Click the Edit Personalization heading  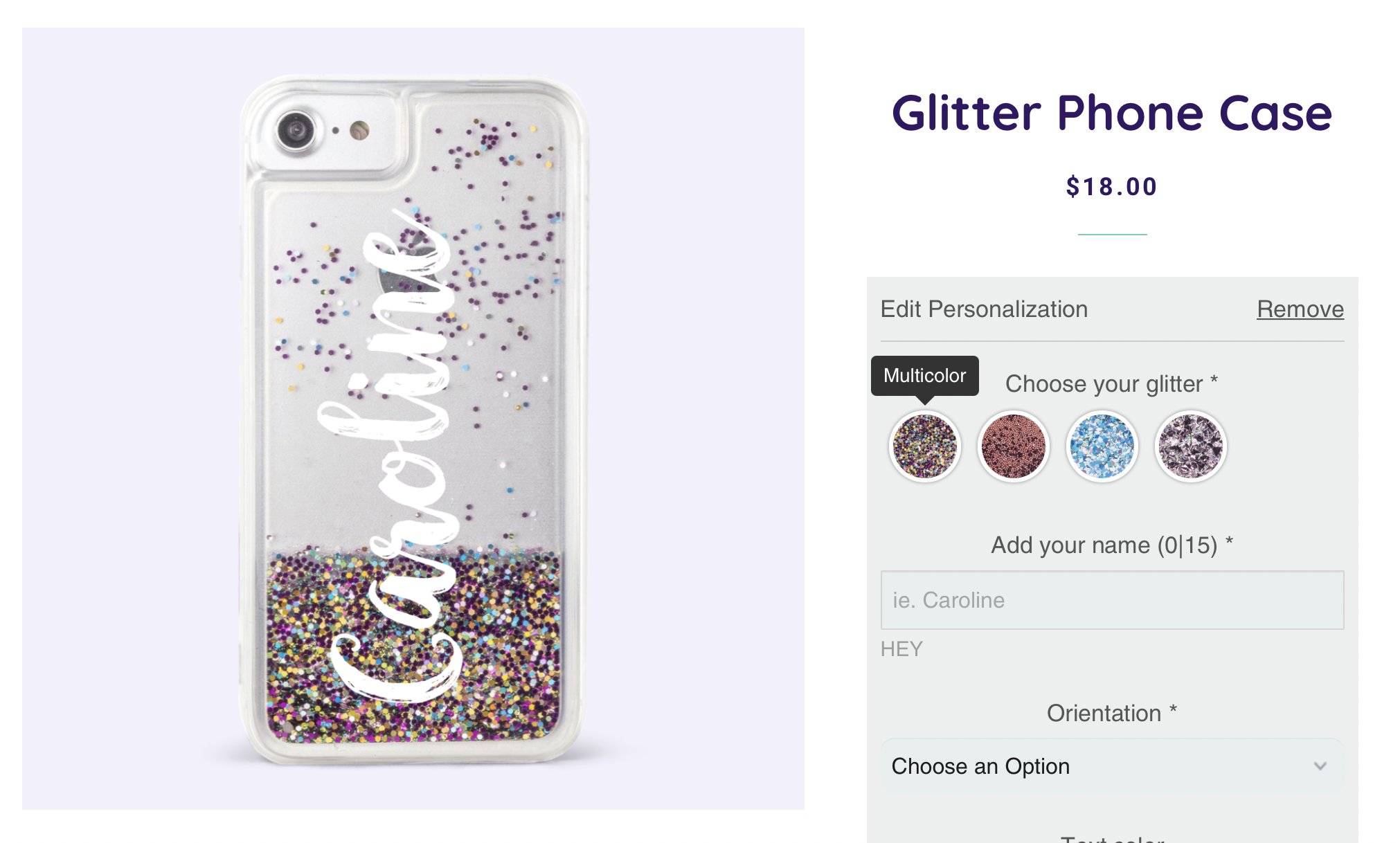pyautogui.click(x=984, y=309)
